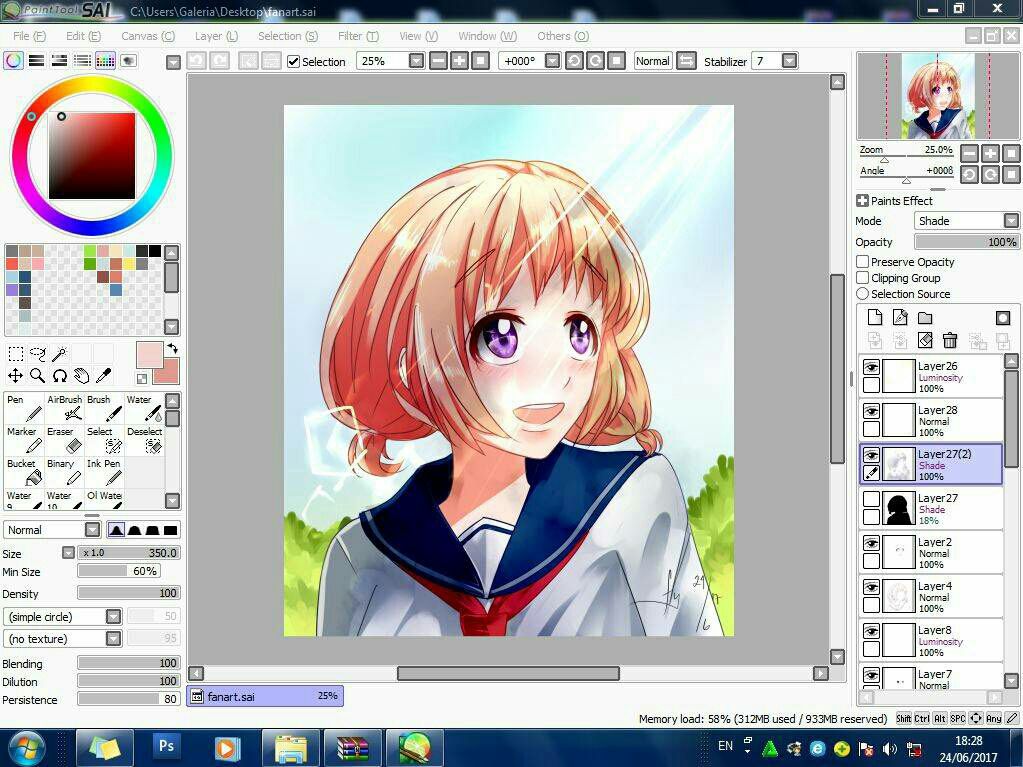Select the AirBrush tool
This screenshot has width=1023, height=767.
tap(65, 408)
